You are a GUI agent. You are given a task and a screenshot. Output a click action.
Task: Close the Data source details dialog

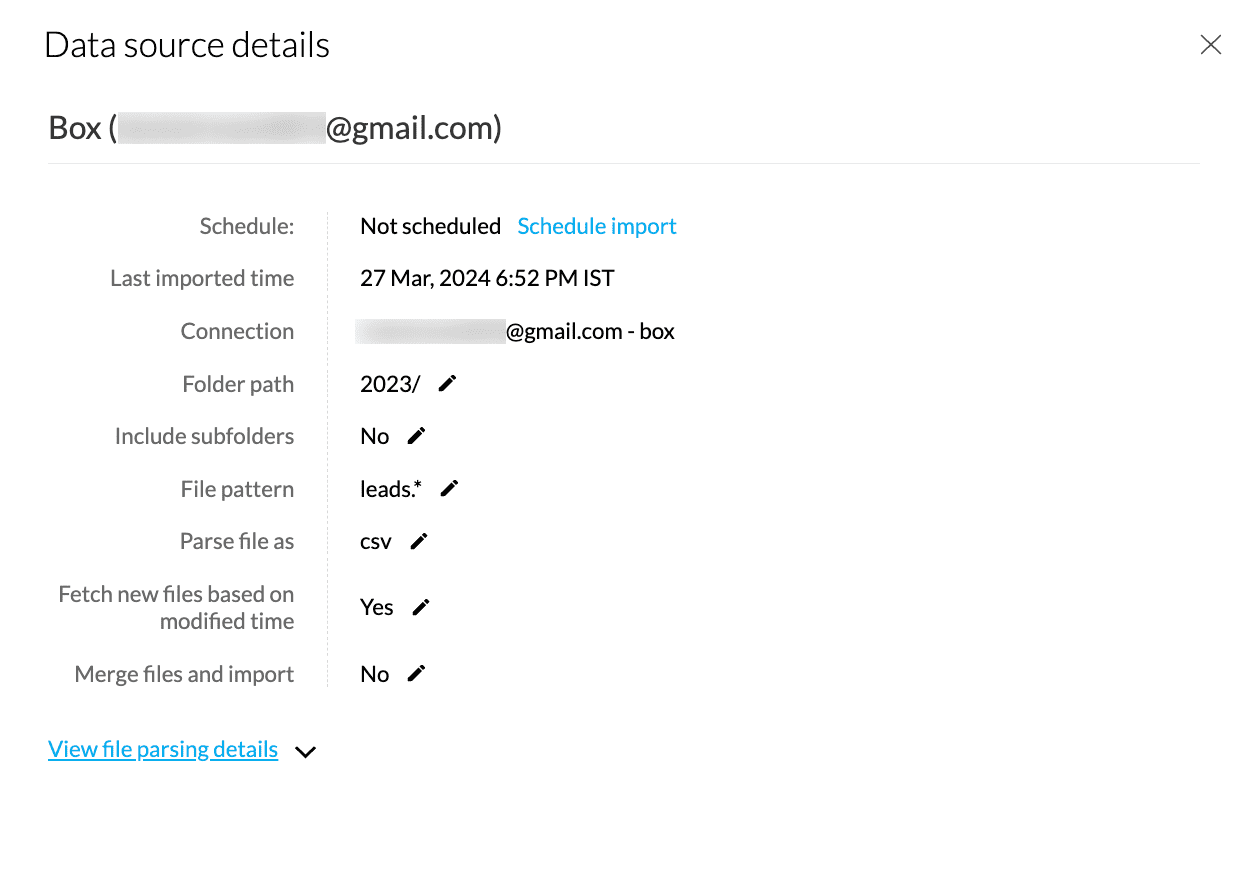pos(1210,45)
